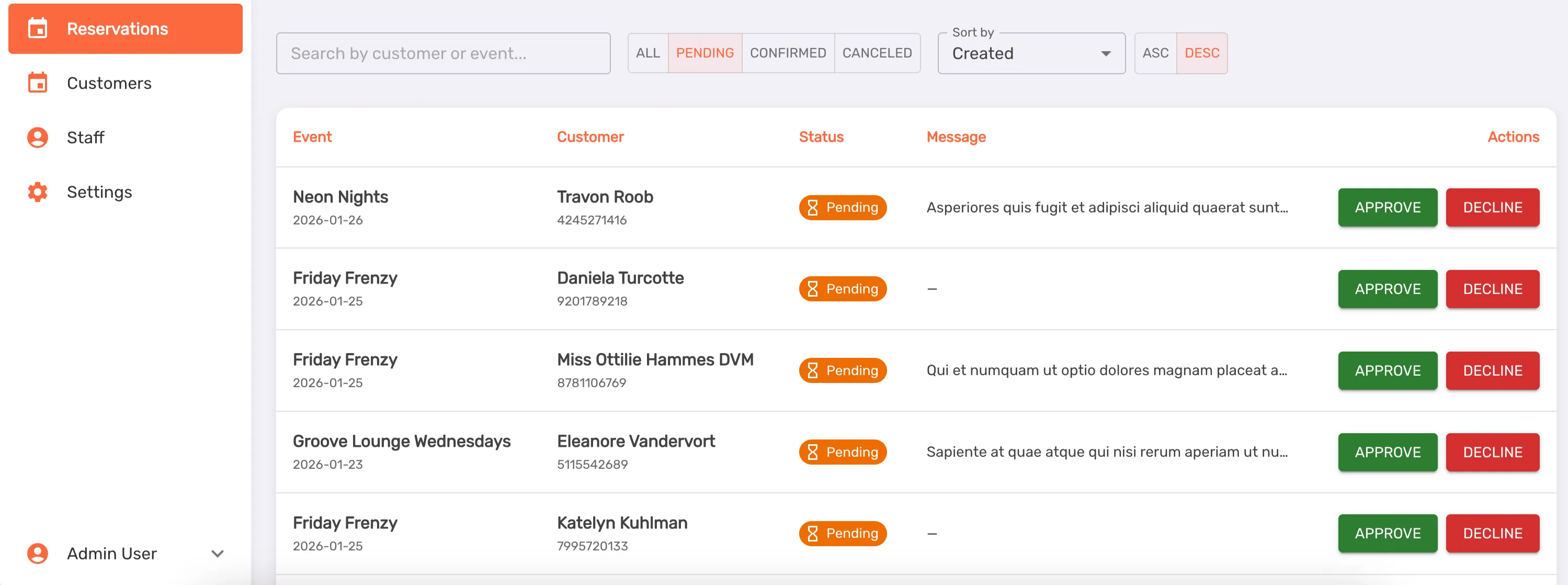Toggle sort order to ASC
Viewport: 1568px width, 585px height.
coord(1155,53)
